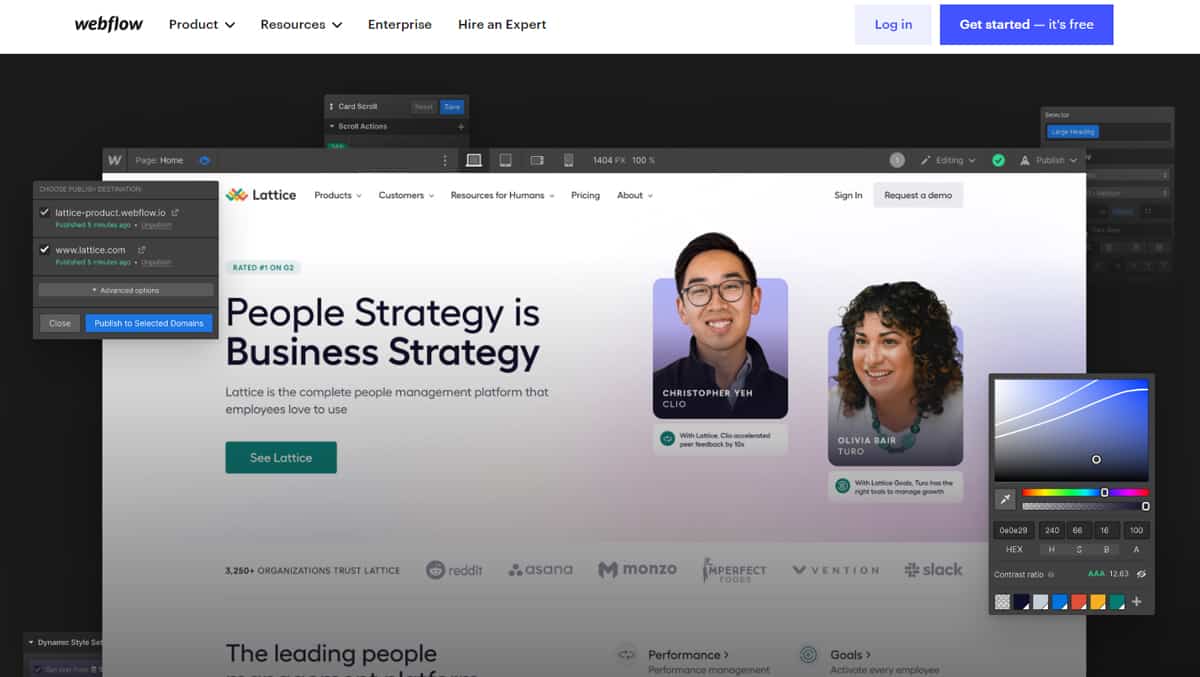This screenshot has height=677, width=1200.
Task: Add a new swatch with plus icon
Action: click(x=1136, y=602)
